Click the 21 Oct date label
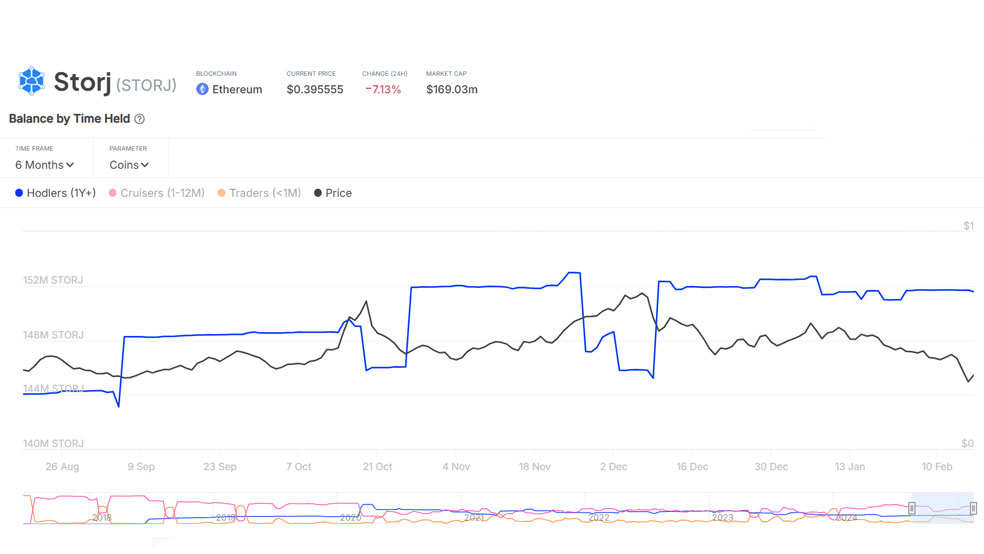984x554 pixels. point(377,467)
